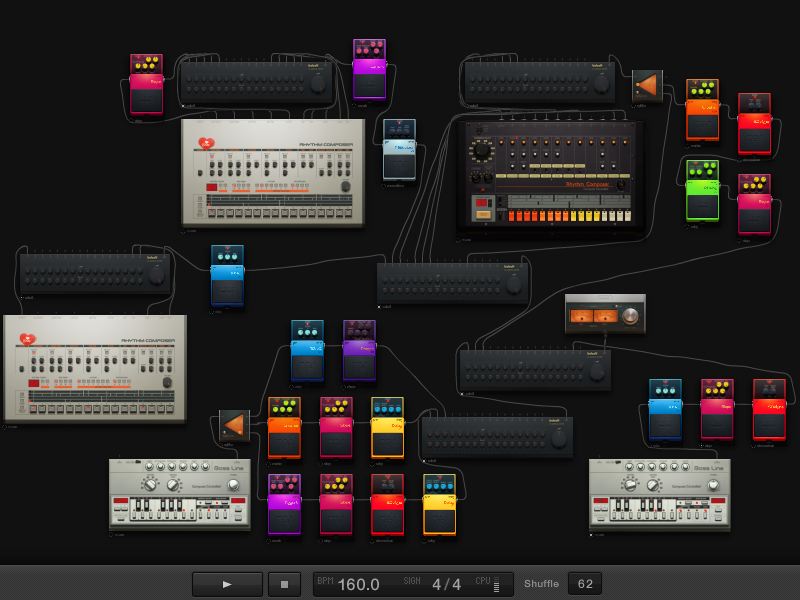
Task: Select the black TR-808 Rhythm Composer
Action: [550, 177]
